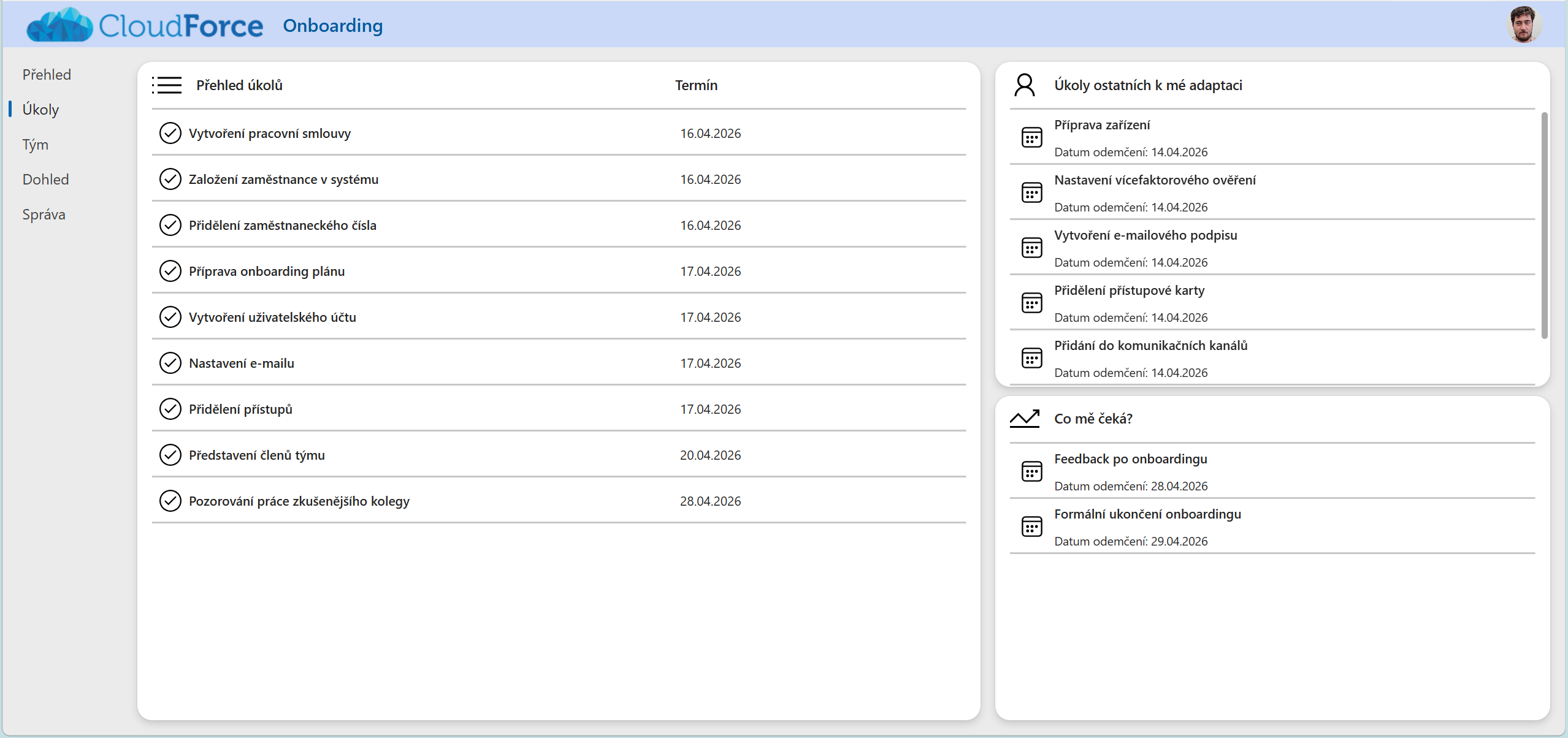
Task: Click the trend chart icon beside Co mě čeká?
Action: pos(1024,419)
